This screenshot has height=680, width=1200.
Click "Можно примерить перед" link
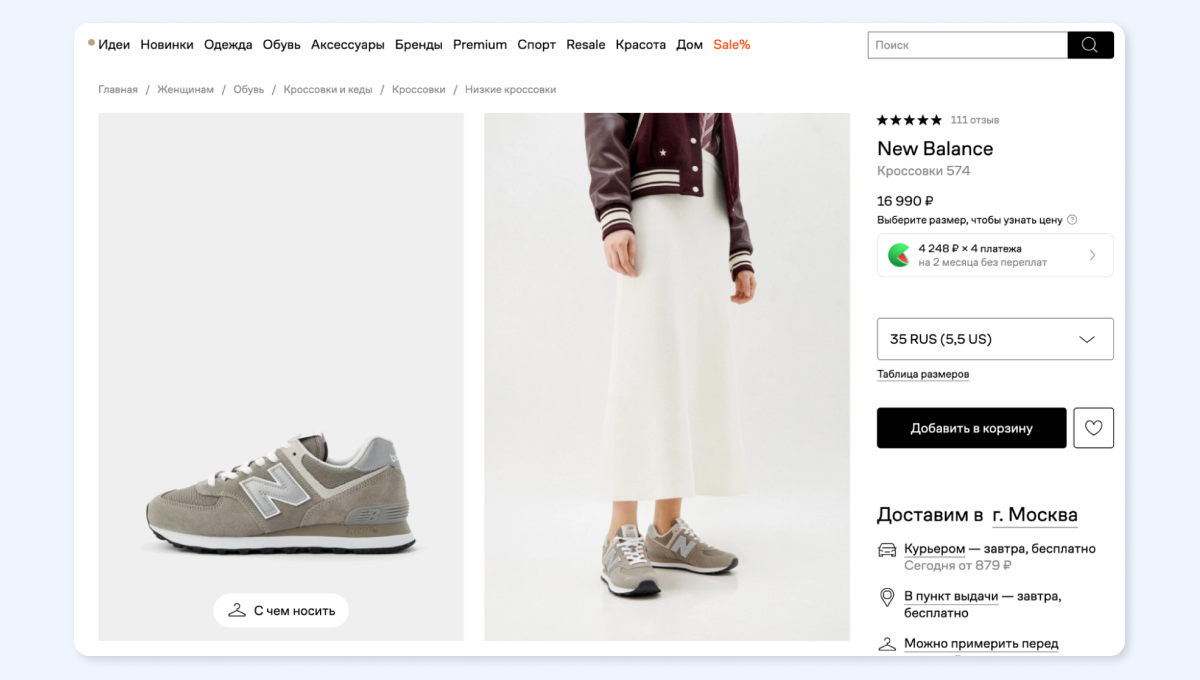coord(981,644)
